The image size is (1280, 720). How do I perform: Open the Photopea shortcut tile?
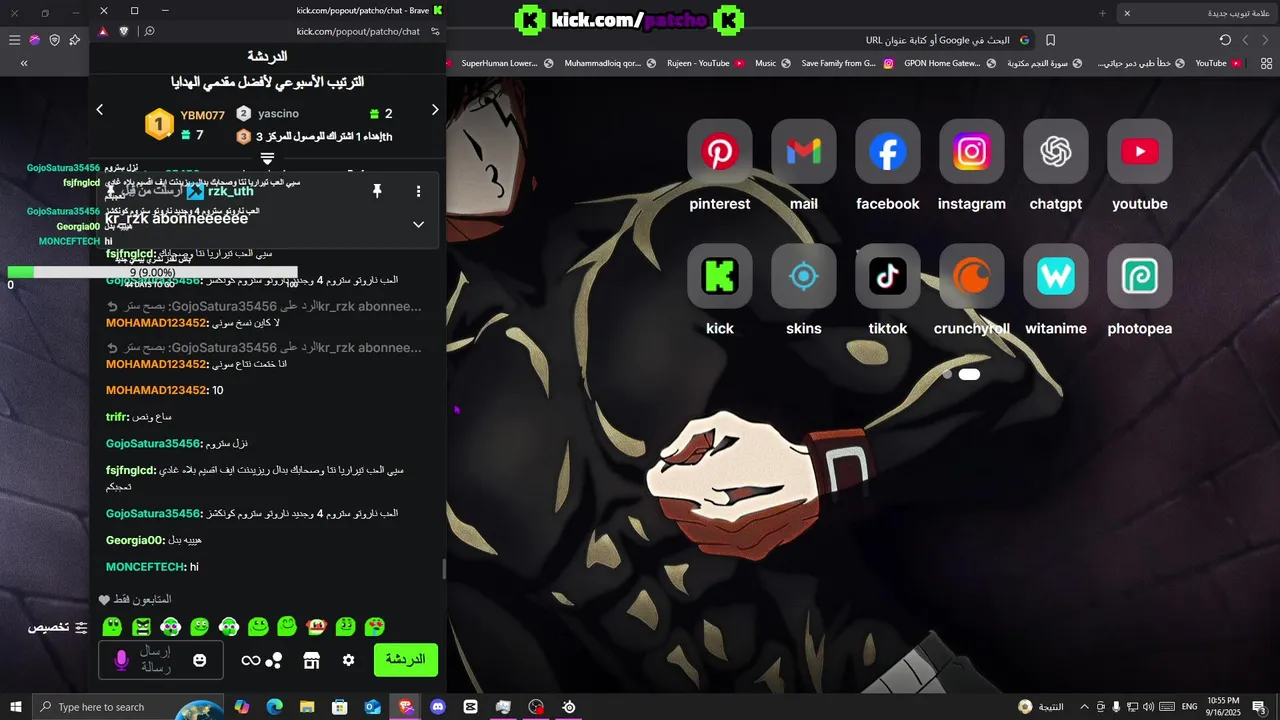tap(1140, 276)
